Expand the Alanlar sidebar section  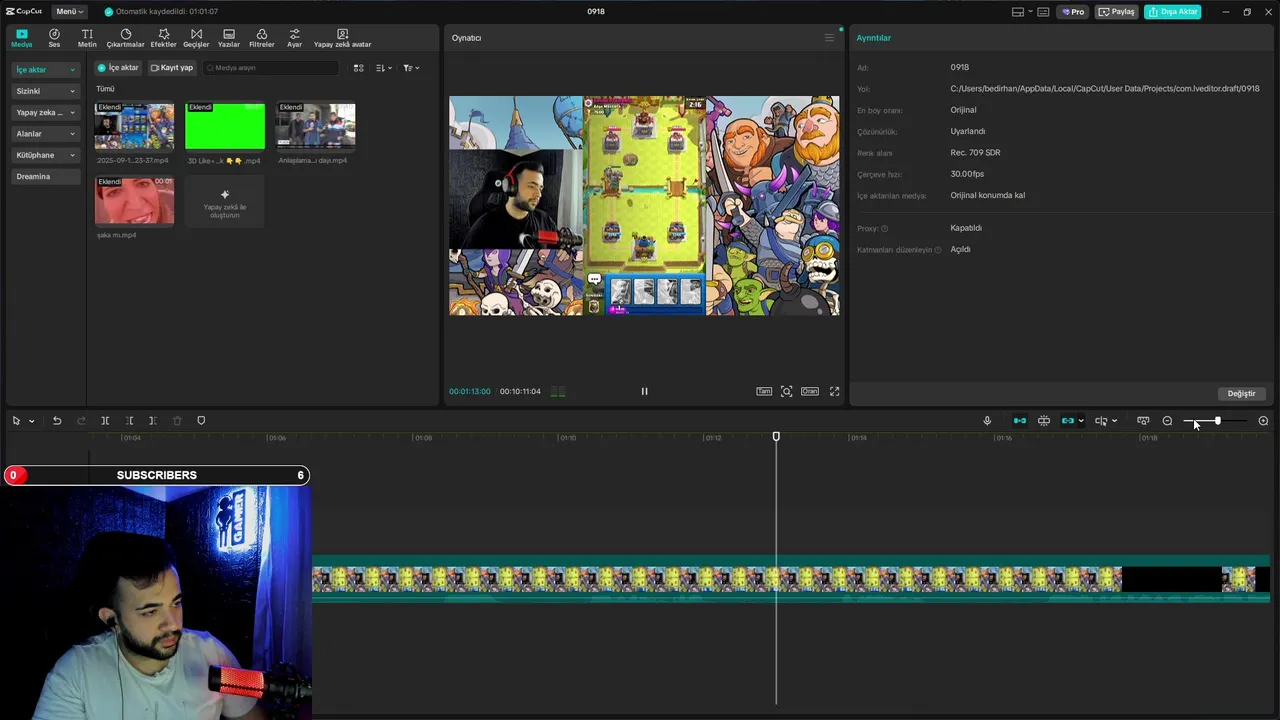[x=45, y=134]
